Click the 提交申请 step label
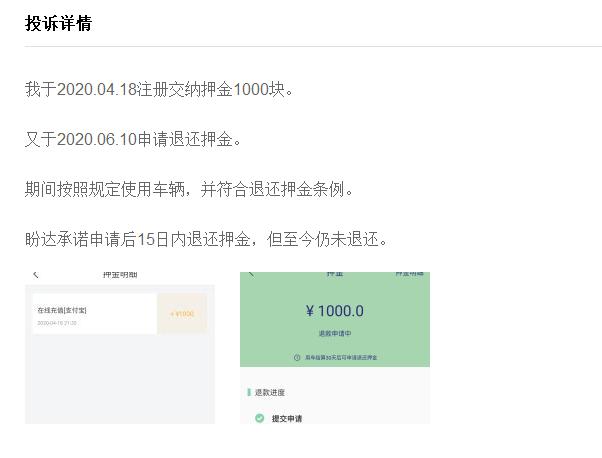This screenshot has width=602, height=458. 288,418
